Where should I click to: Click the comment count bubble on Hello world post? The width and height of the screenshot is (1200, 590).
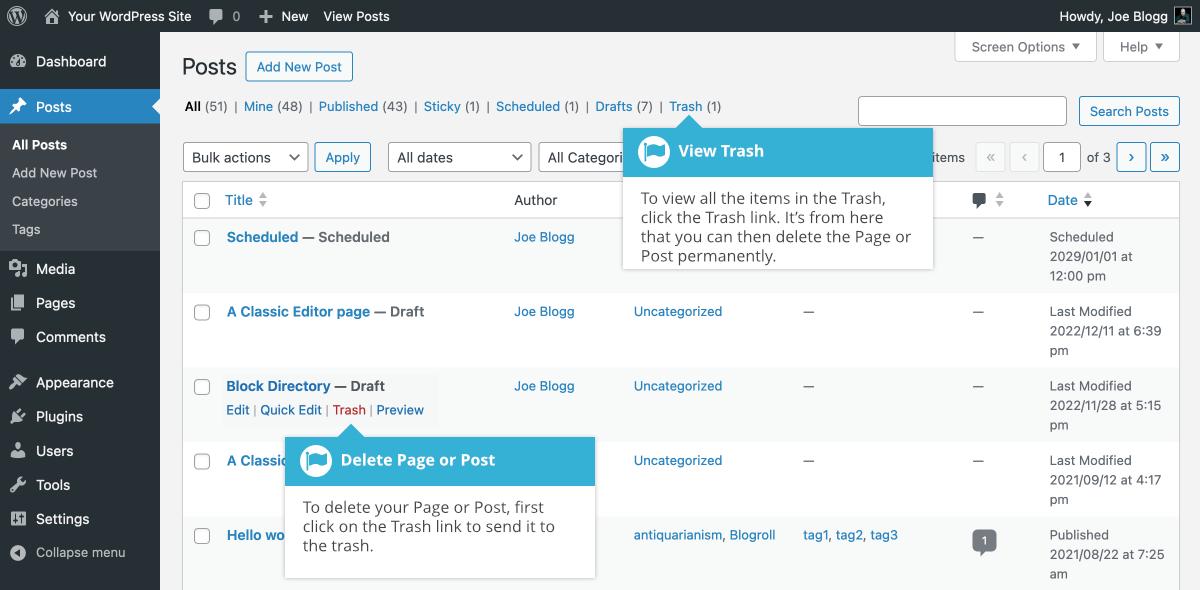point(984,541)
